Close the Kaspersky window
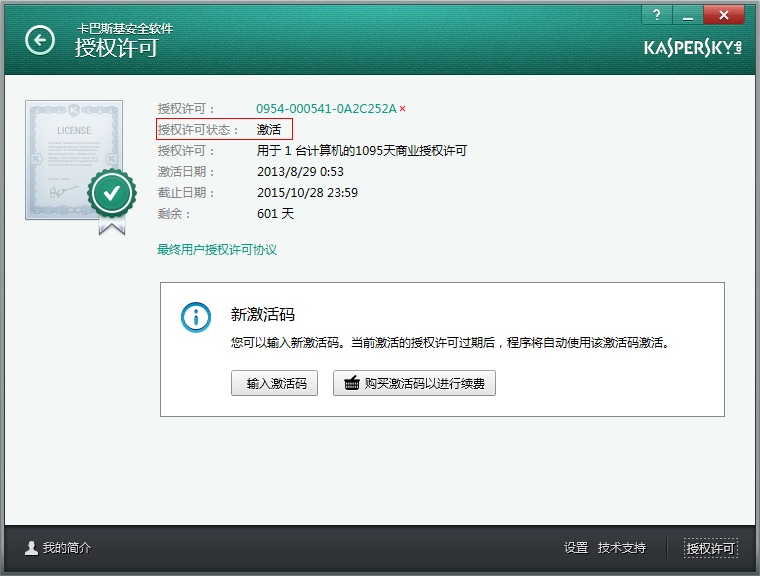Screen dimensions: 760x576 [724, 15]
